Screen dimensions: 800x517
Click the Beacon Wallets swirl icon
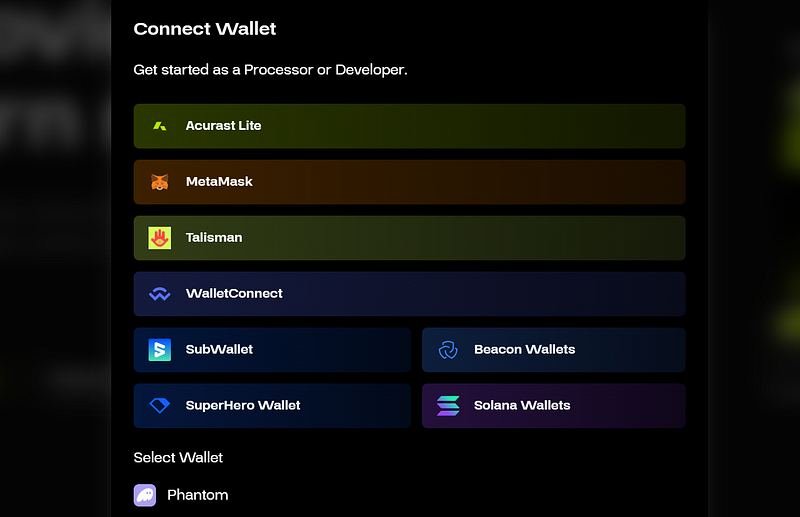pyautogui.click(x=448, y=350)
